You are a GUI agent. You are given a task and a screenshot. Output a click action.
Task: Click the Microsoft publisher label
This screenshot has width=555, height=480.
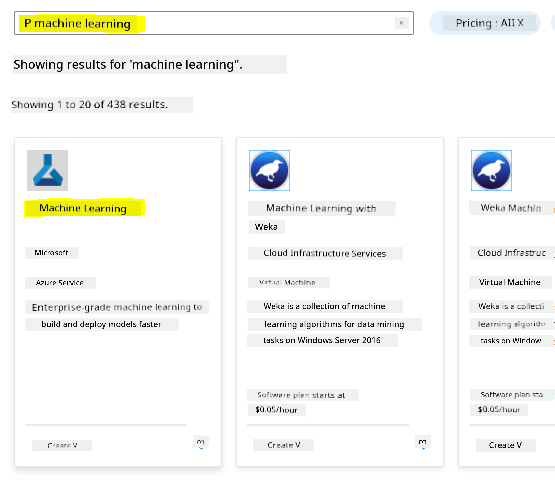point(52,253)
